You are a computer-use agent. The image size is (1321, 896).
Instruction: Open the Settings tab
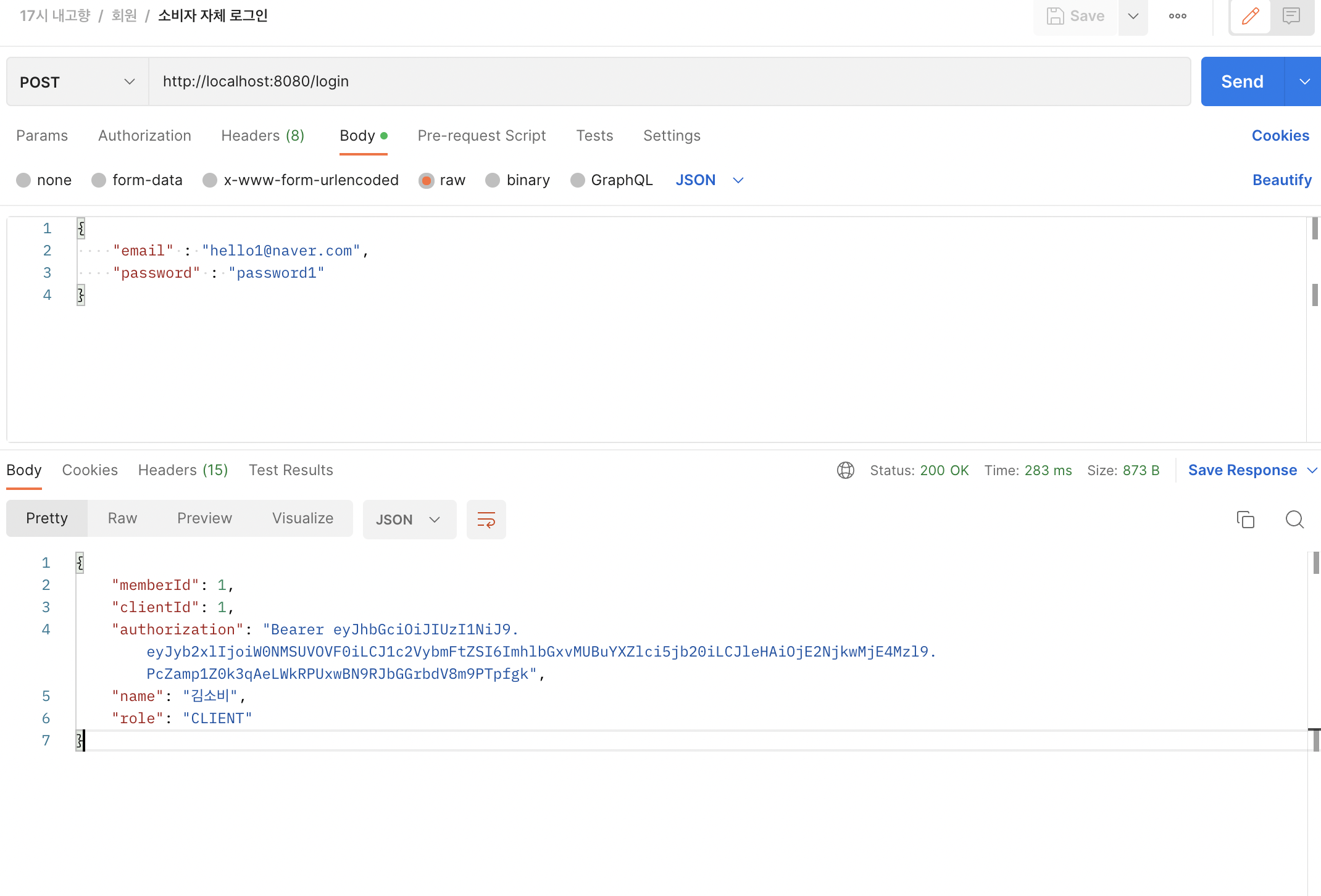coord(672,136)
